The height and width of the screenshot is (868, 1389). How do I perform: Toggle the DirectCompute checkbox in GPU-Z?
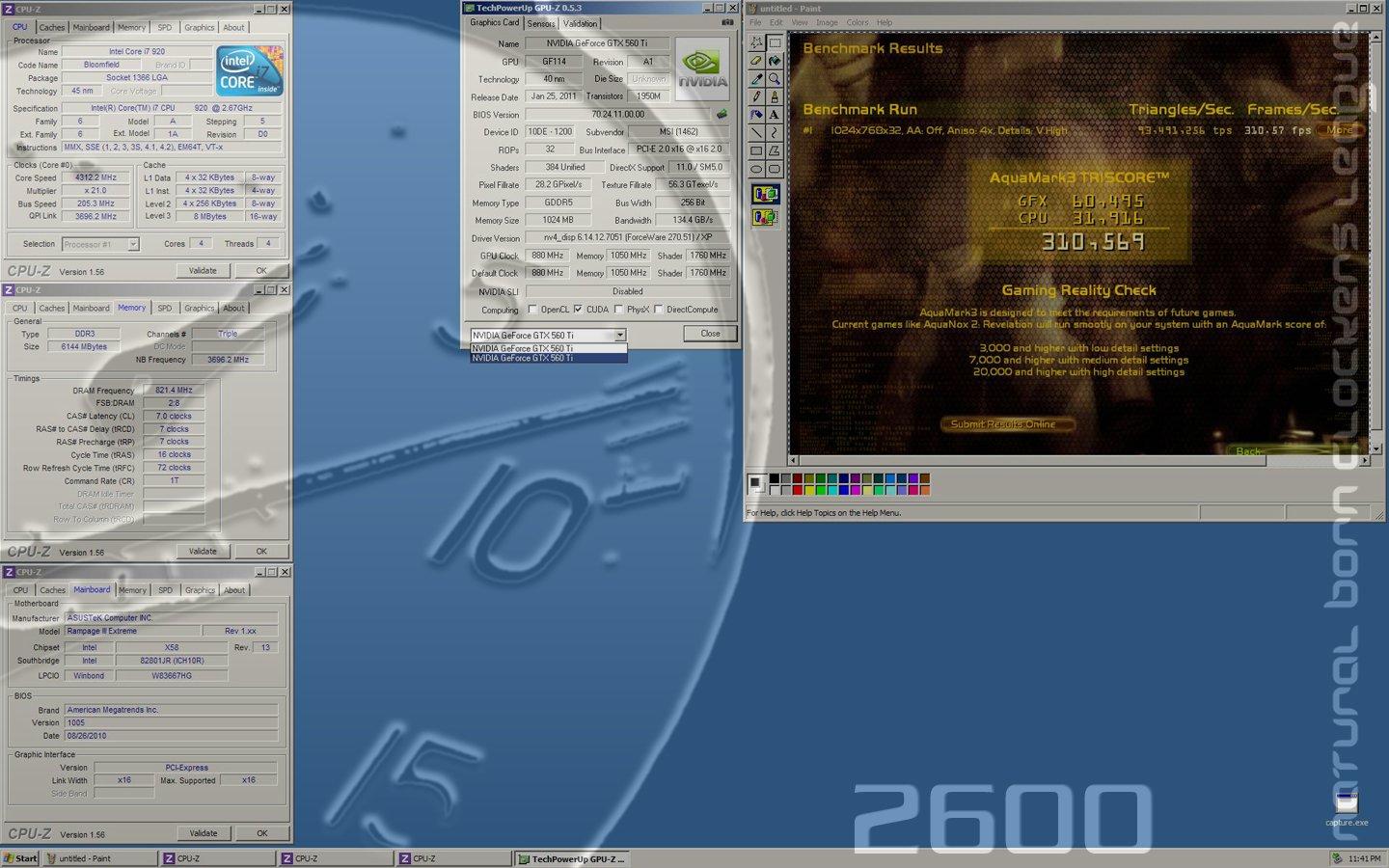point(658,310)
